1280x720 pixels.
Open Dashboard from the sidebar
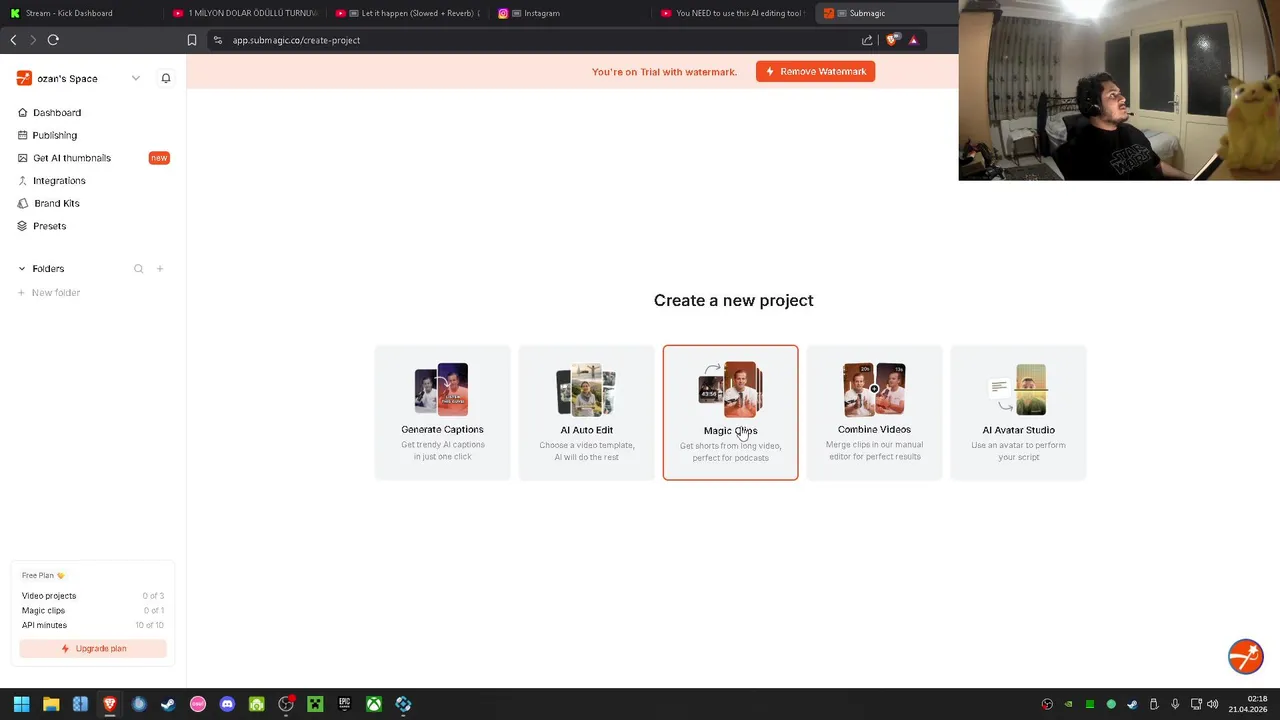[57, 113]
